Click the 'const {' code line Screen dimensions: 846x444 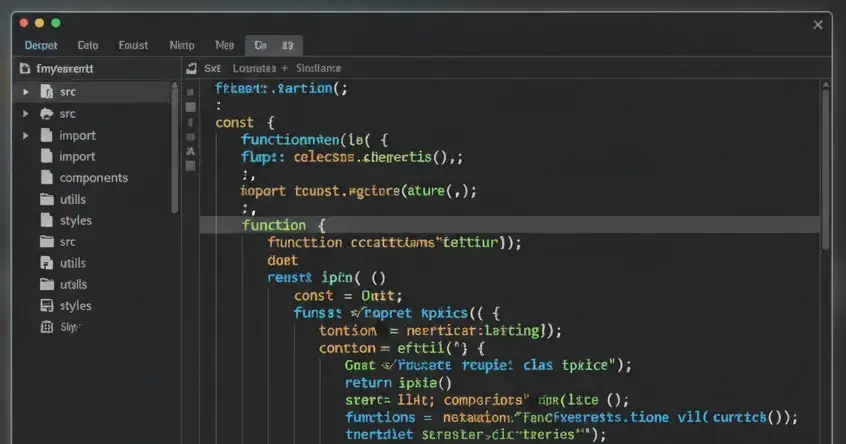point(245,122)
